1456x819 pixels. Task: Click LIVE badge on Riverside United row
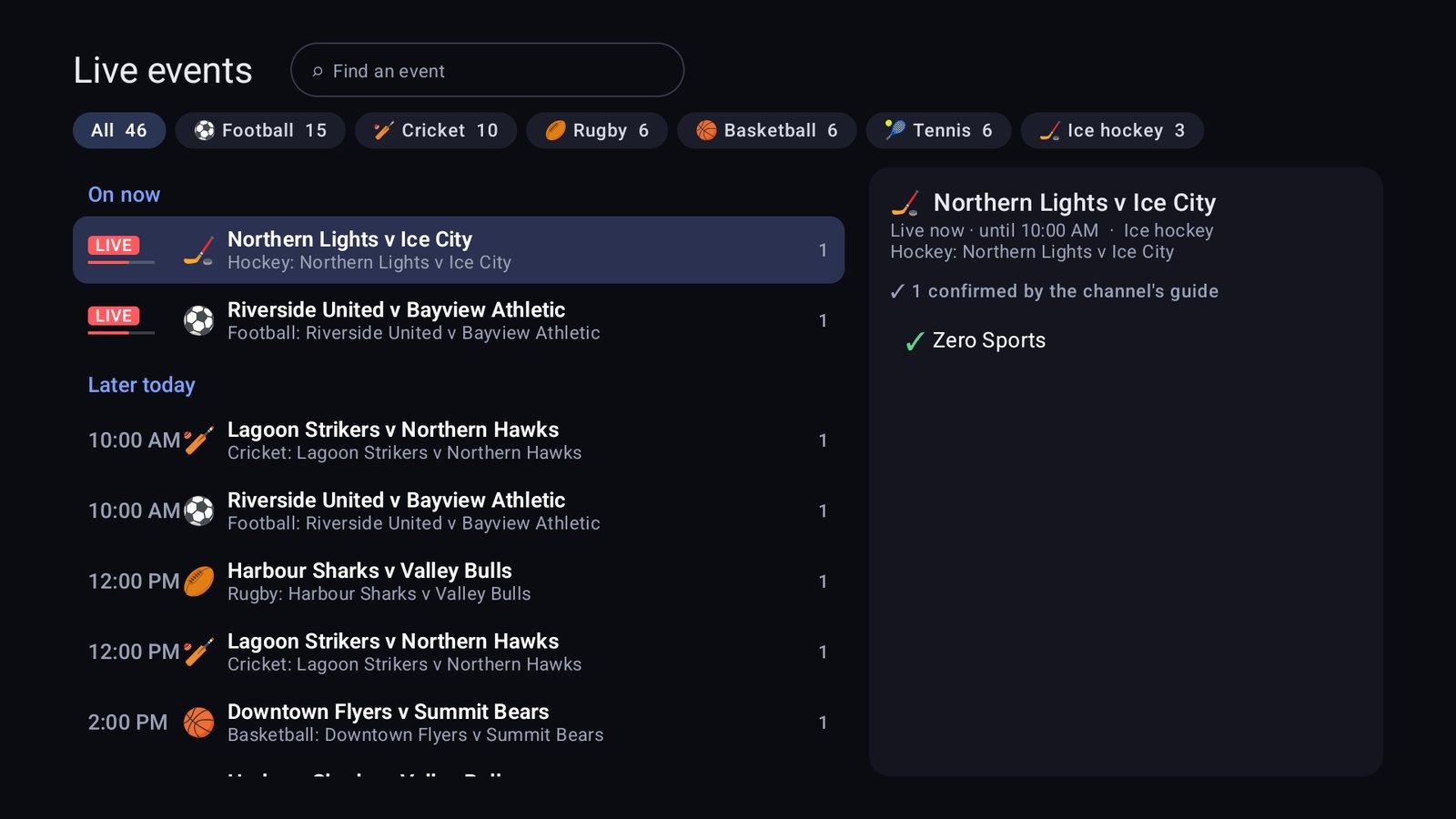coord(114,316)
